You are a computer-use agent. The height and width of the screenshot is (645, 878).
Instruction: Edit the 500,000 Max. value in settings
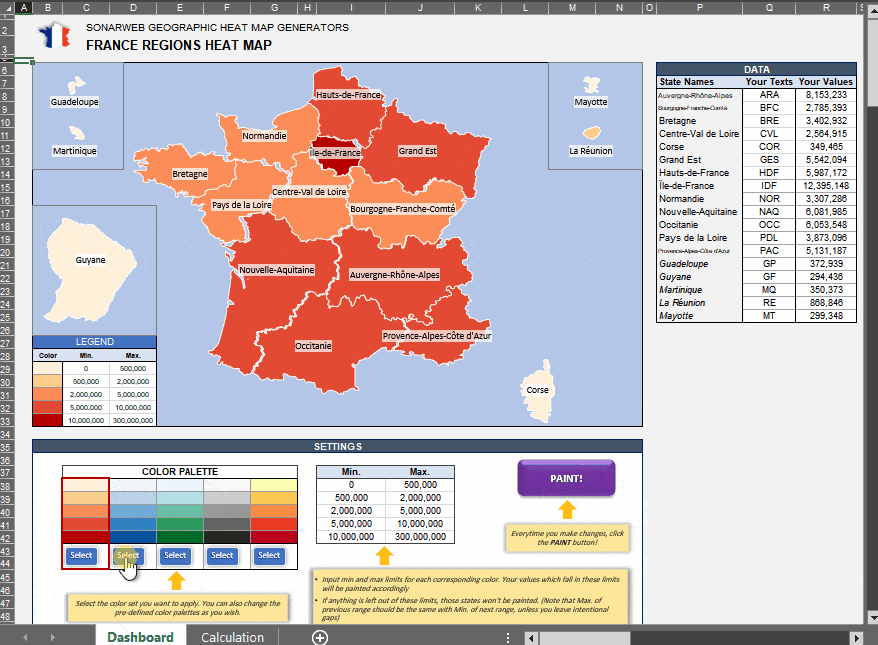[420, 485]
